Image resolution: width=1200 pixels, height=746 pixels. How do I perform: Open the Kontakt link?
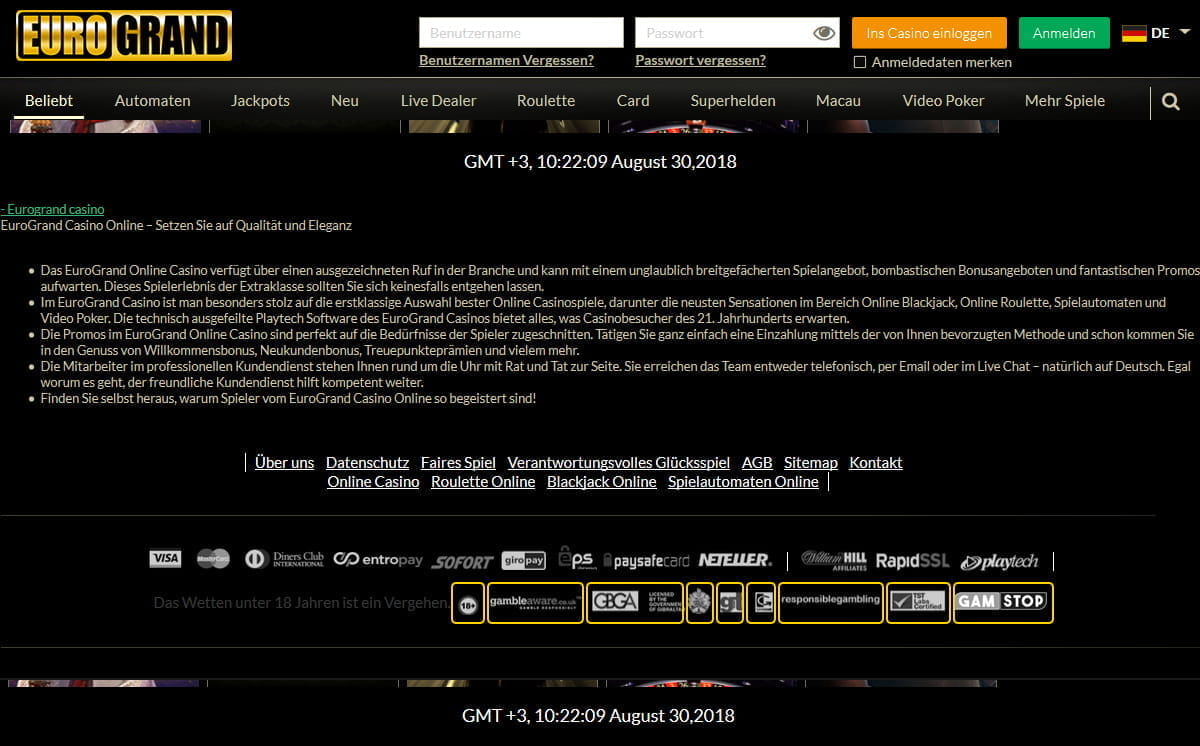pyautogui.click(x=876, y=462)
